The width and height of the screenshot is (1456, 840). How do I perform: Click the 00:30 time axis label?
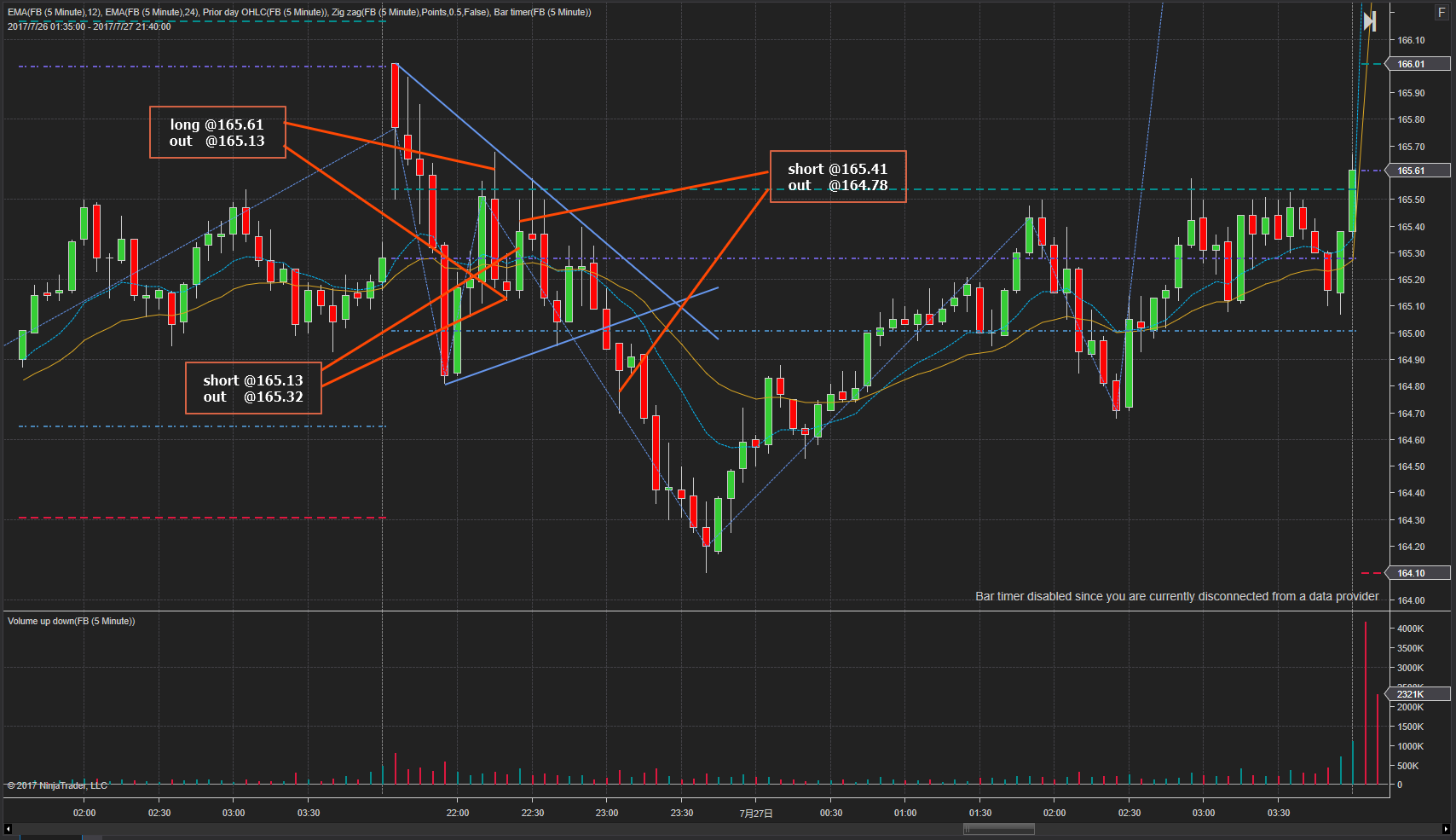point(831,813)
